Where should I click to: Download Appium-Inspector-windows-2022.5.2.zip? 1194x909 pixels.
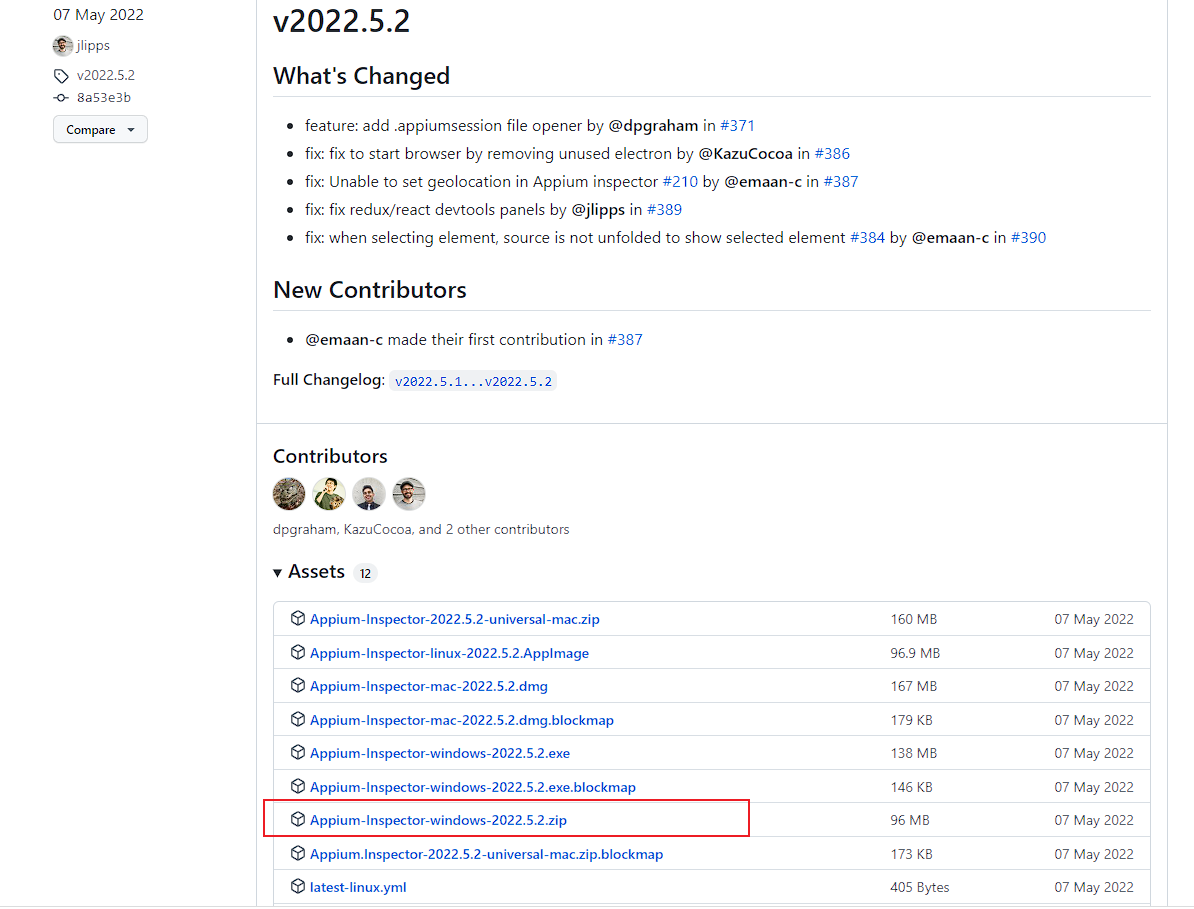coord(439,821)
